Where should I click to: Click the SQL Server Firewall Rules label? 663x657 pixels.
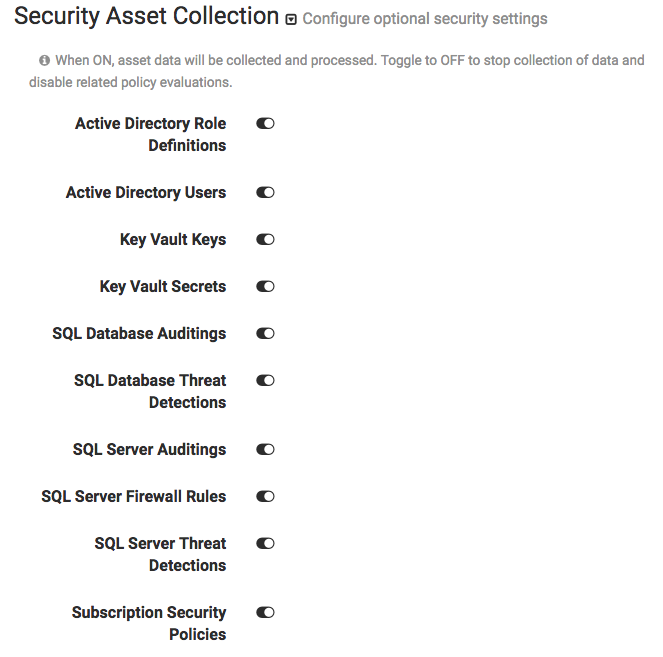click(x=134, y=497)
